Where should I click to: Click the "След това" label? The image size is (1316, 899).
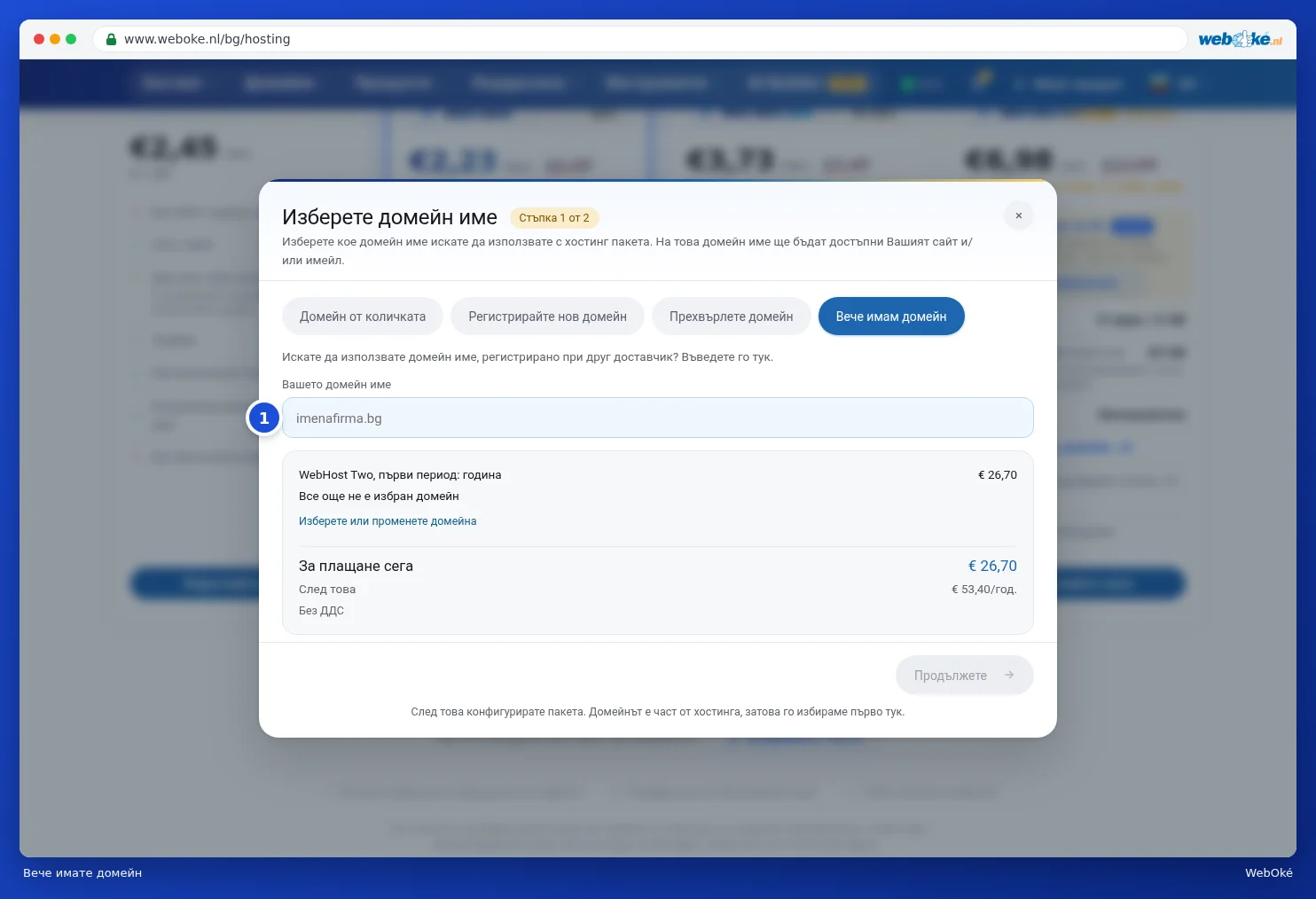327,590
